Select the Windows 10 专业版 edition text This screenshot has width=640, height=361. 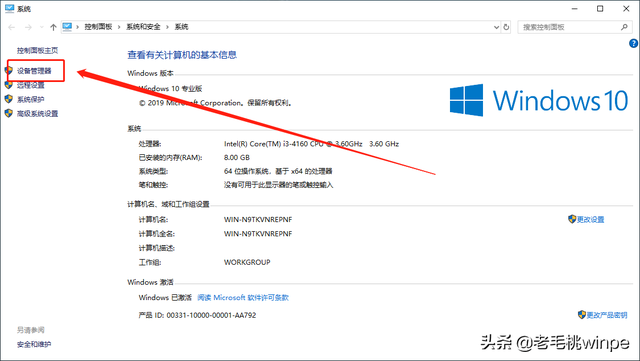click(170, 89)
